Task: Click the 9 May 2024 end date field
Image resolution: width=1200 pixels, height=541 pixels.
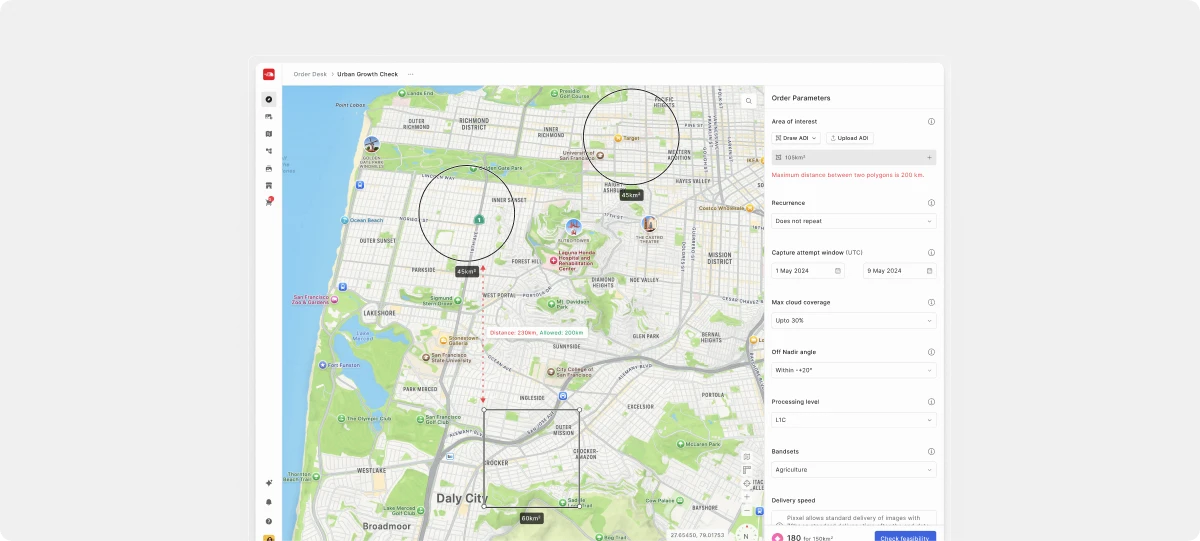Action: (900, 271)
